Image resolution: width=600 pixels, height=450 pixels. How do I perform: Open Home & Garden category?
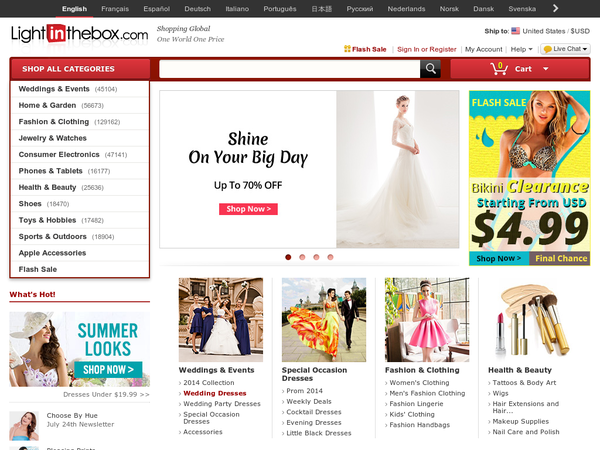point(80,105)
